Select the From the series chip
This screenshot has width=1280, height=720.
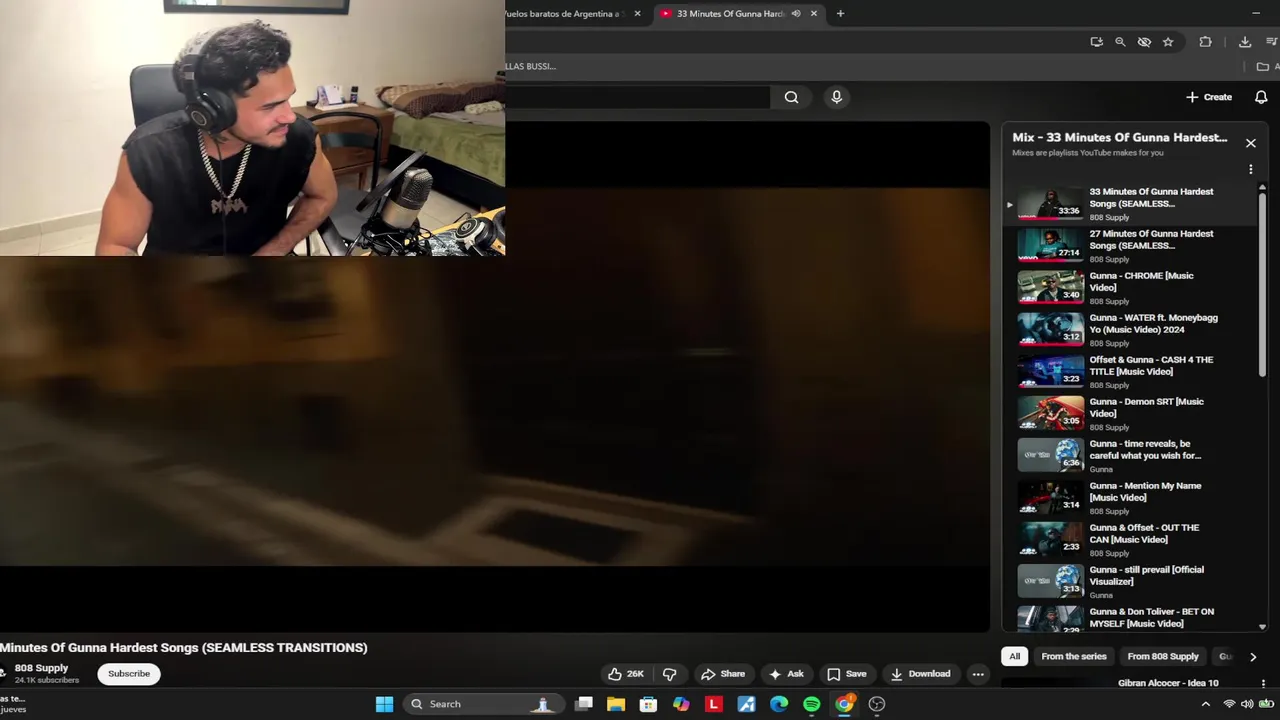[x=1074, y=657]
